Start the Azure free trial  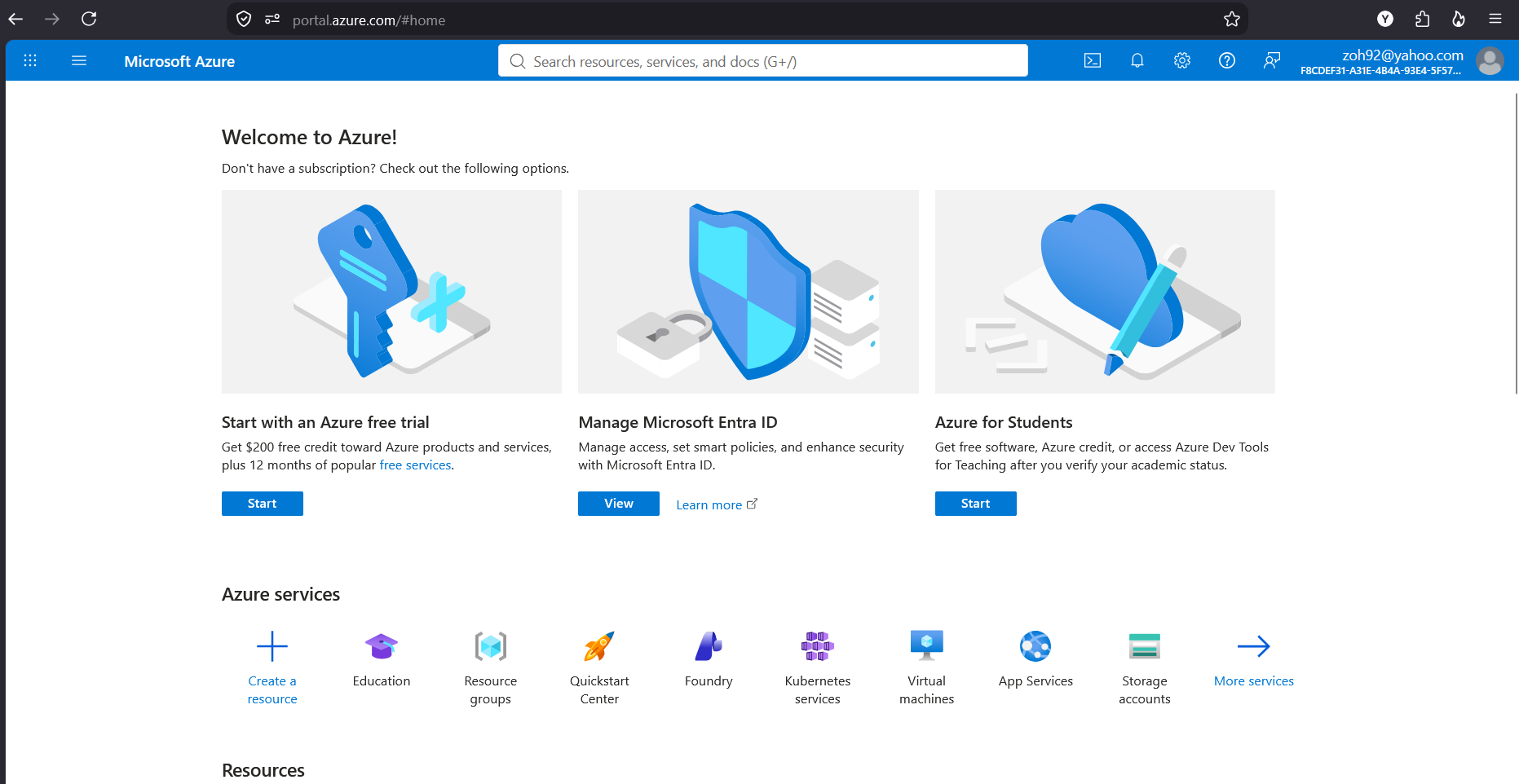[263, 504]
